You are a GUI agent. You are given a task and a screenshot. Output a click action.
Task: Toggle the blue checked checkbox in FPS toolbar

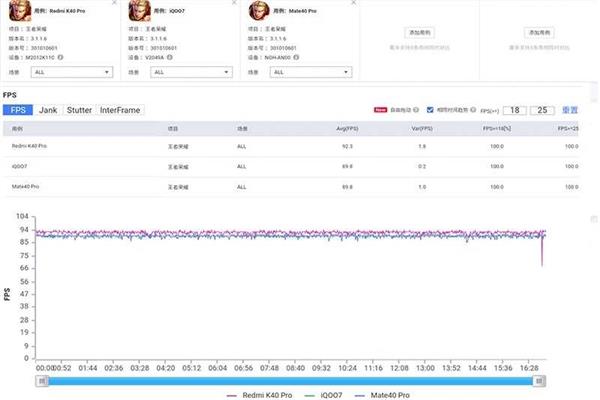(430, 110)
